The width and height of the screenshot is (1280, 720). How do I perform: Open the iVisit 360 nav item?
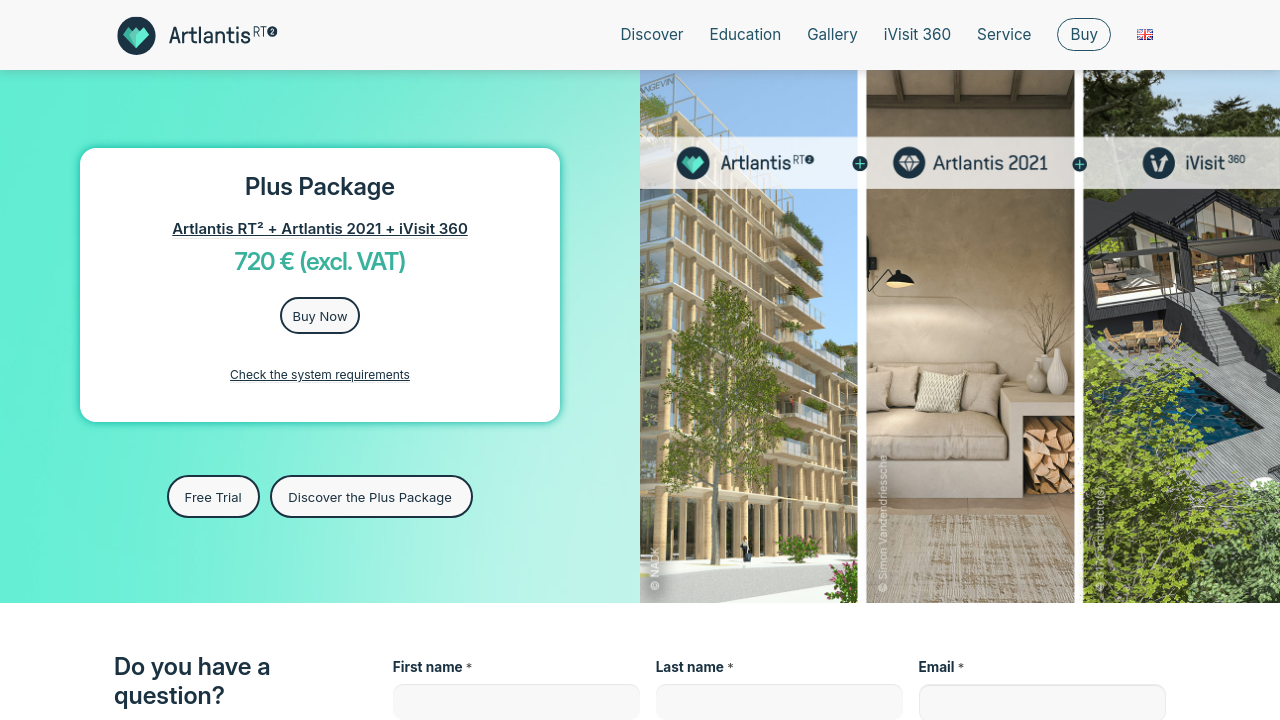[917, 34]
